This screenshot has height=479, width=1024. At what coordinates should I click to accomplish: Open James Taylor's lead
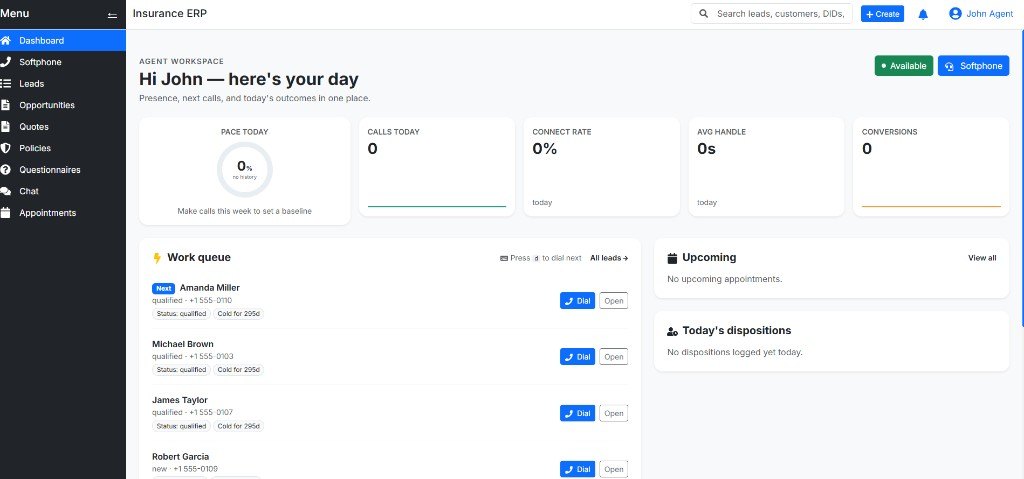(x=614, y=413)
